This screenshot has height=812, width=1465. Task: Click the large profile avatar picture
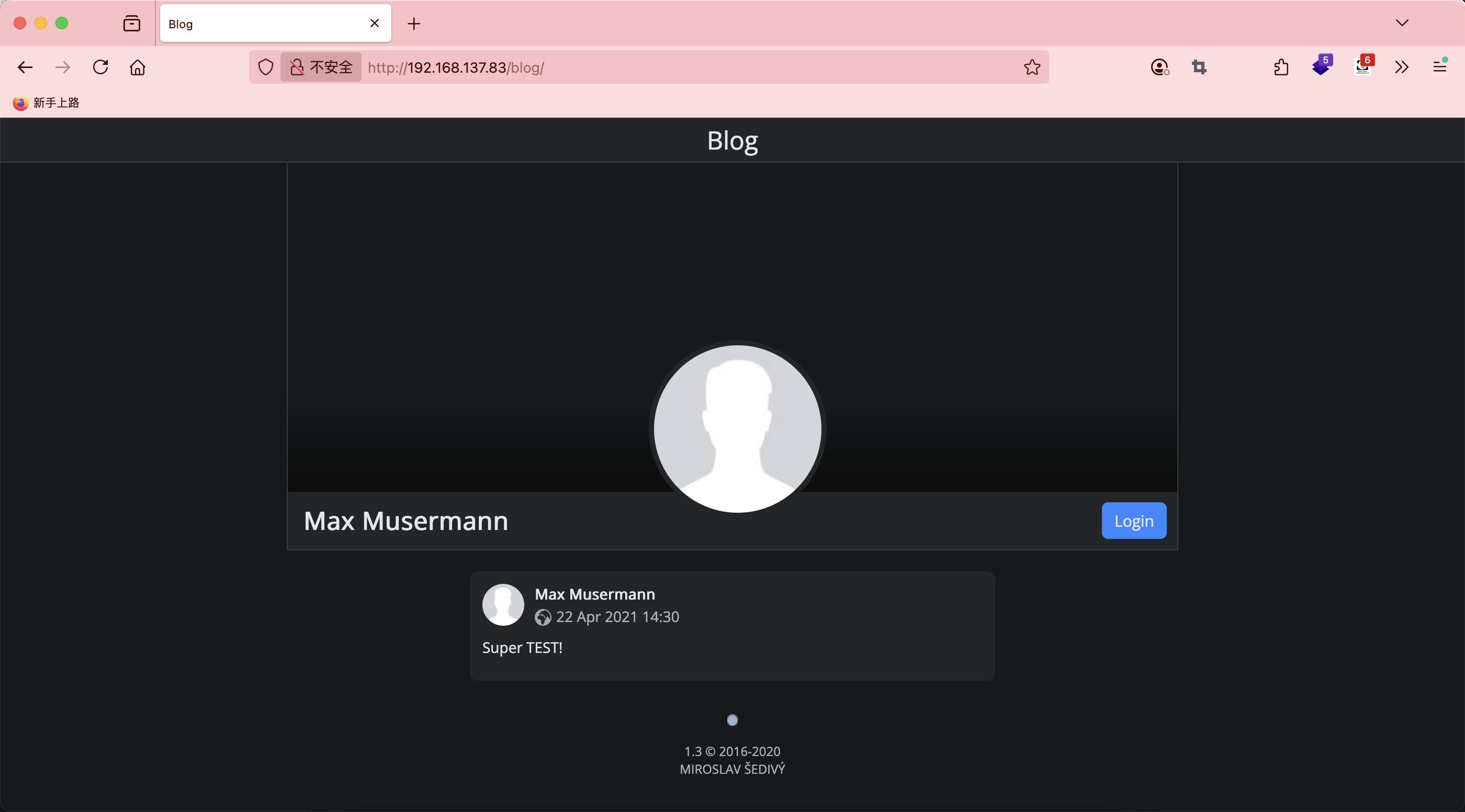coord(737,428)
